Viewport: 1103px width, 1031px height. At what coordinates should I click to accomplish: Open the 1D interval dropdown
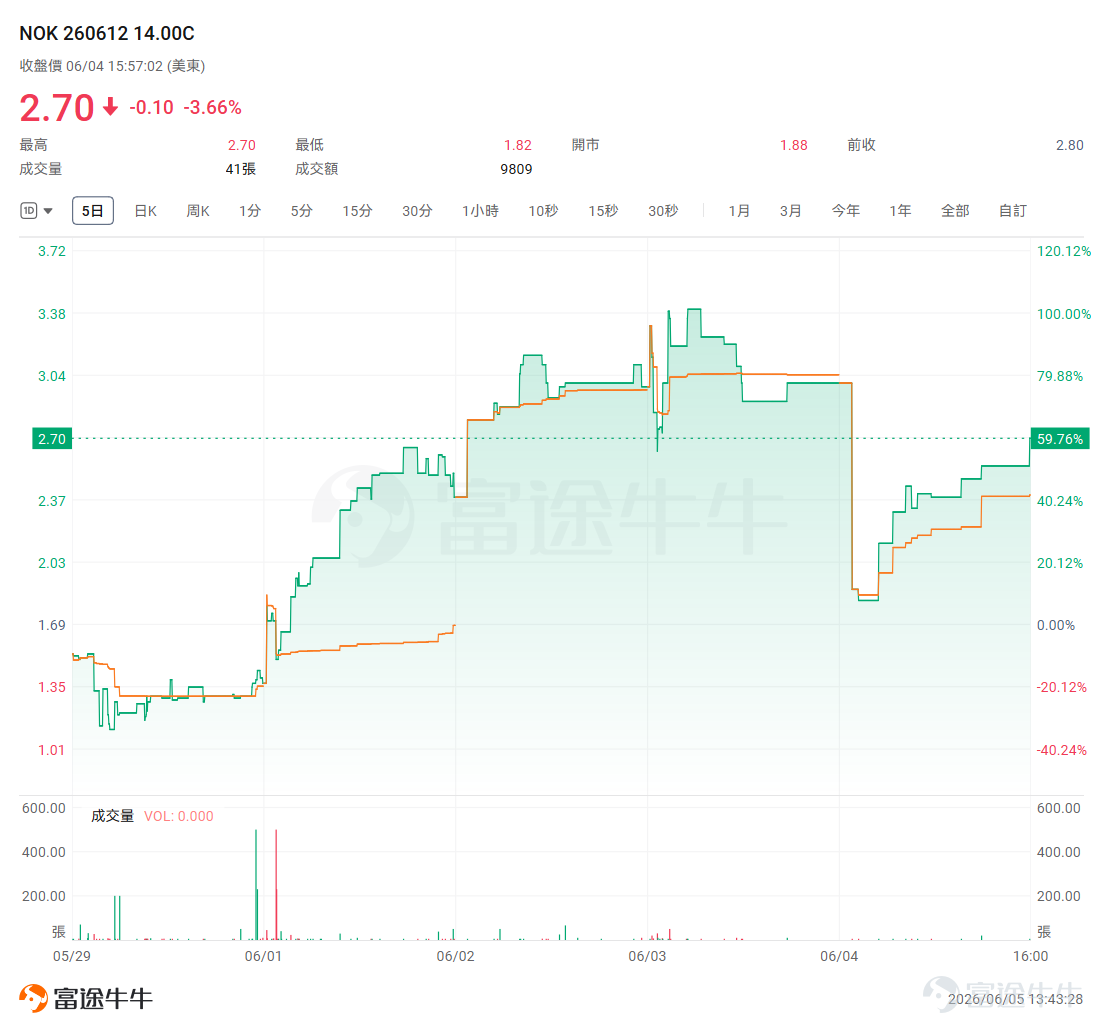tap(37, 211)
